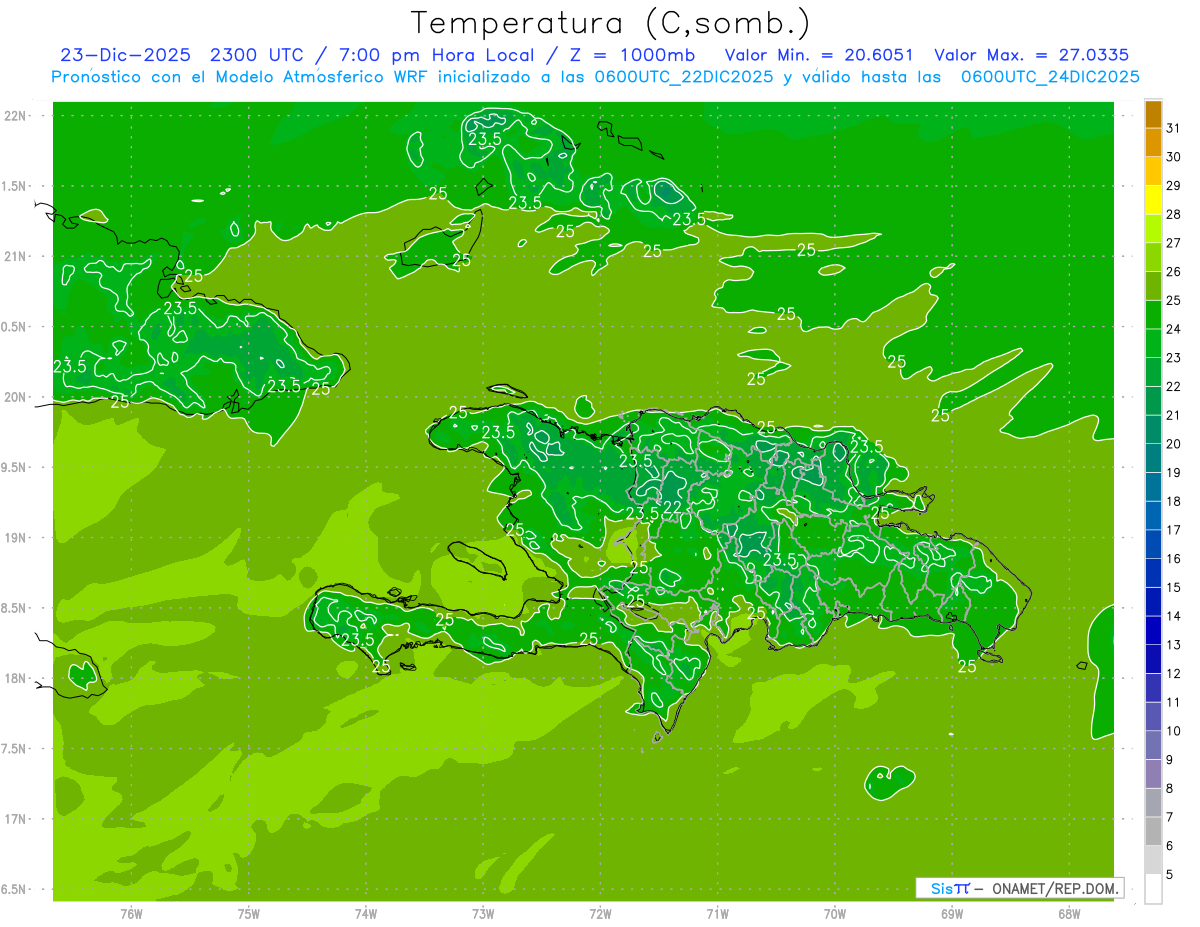Image resolution: width=1200 pixels, height=927 pixels.
Task: Pick the legend color band between 25 and 26
Action: (x=1153, y=286)
